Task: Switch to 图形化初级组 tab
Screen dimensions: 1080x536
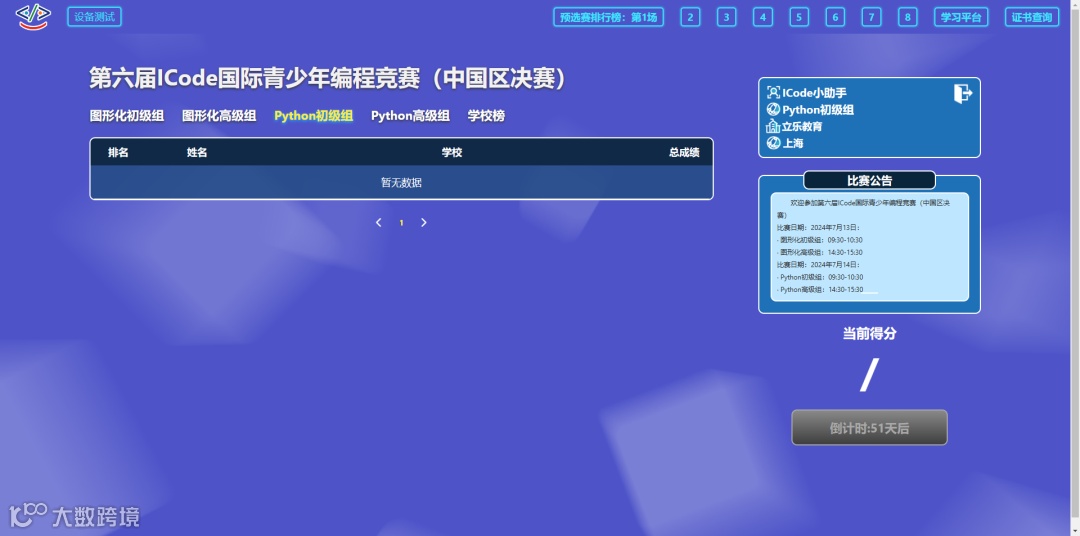Action: (x=127, y=116)
